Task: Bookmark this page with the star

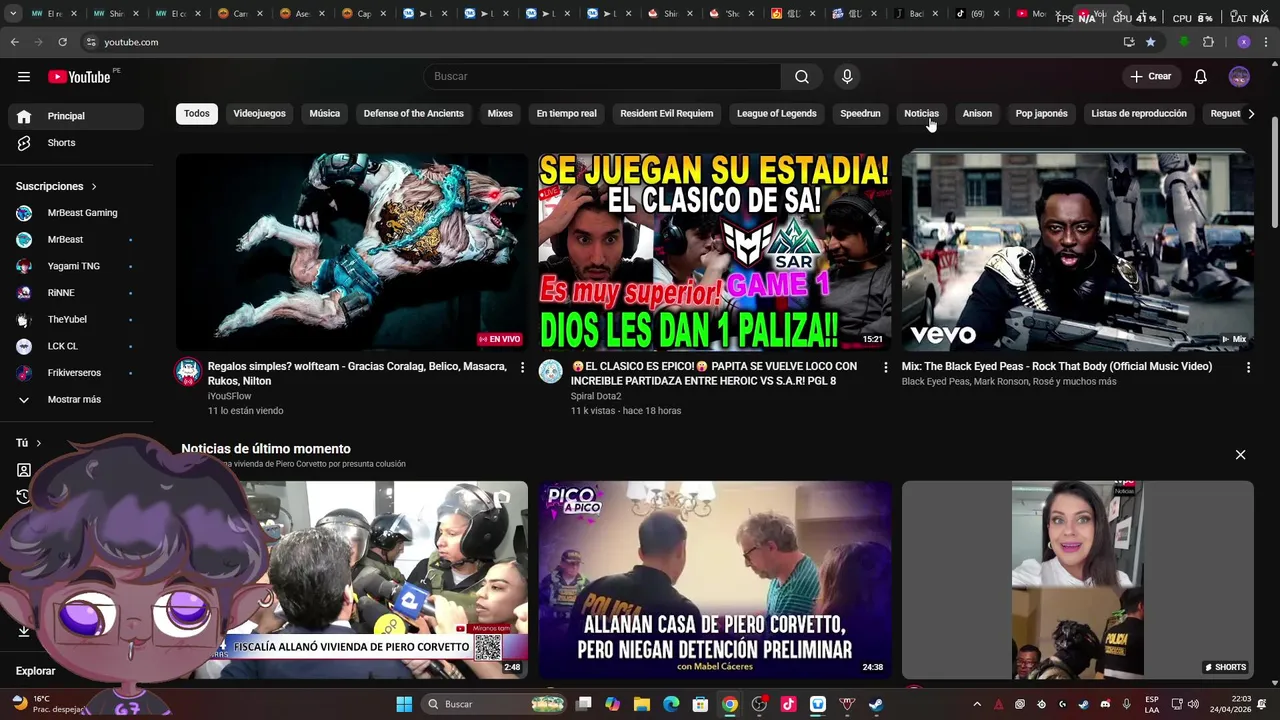Action: 1150,42
